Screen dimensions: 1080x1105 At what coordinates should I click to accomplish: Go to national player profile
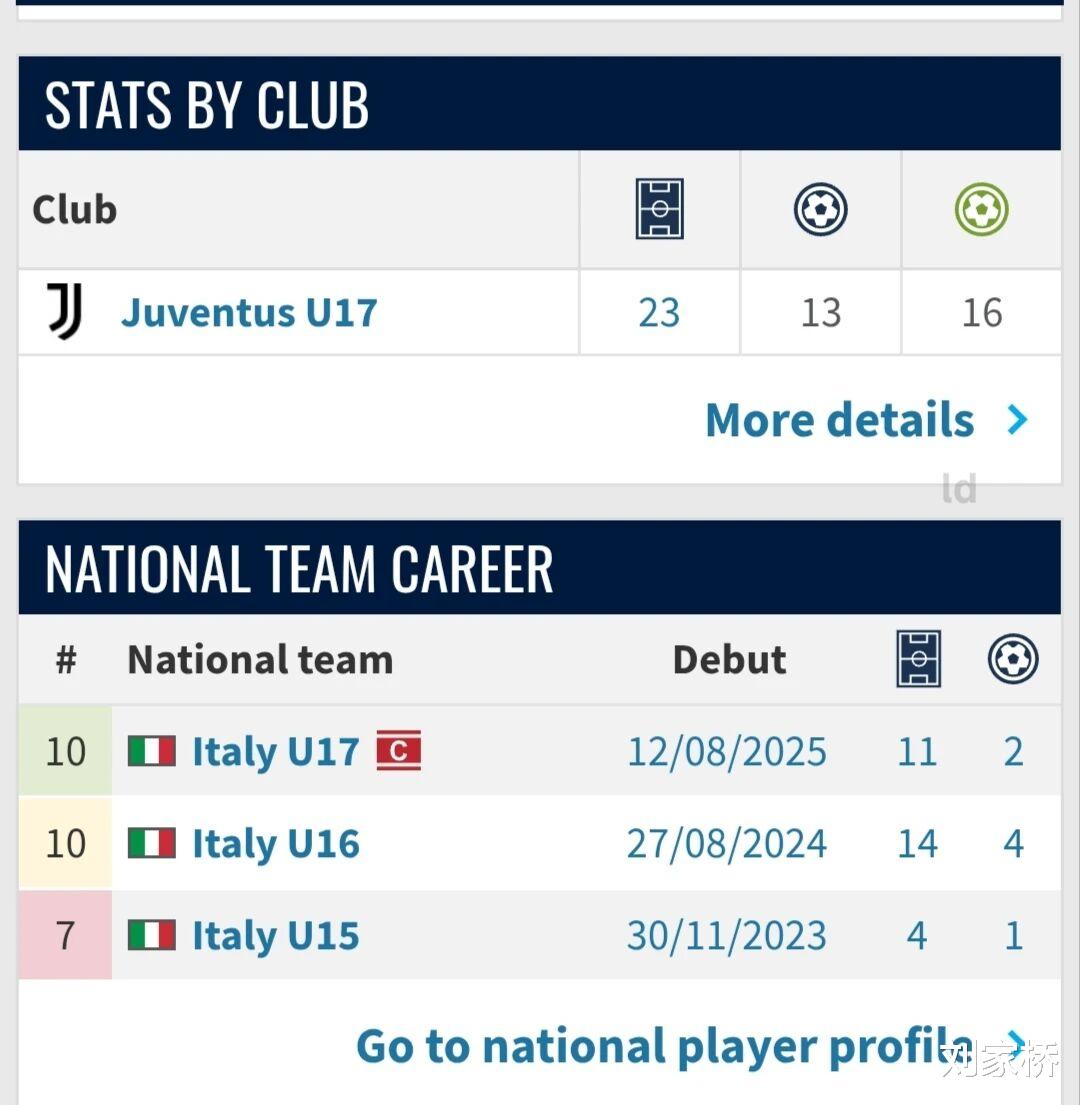point(664,1046)
